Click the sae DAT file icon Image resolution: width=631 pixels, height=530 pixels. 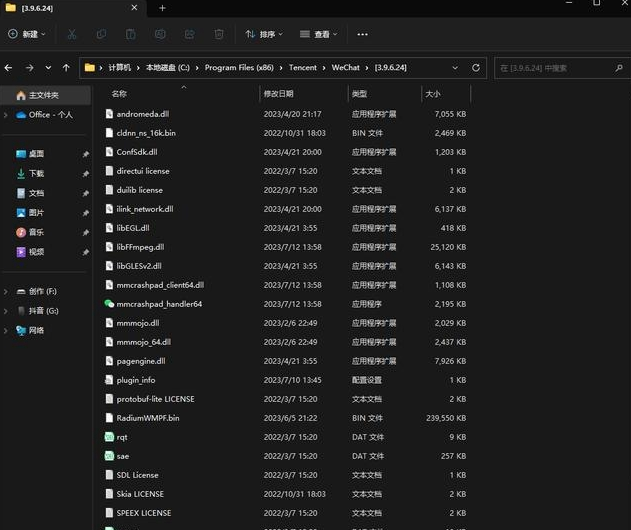109,456
